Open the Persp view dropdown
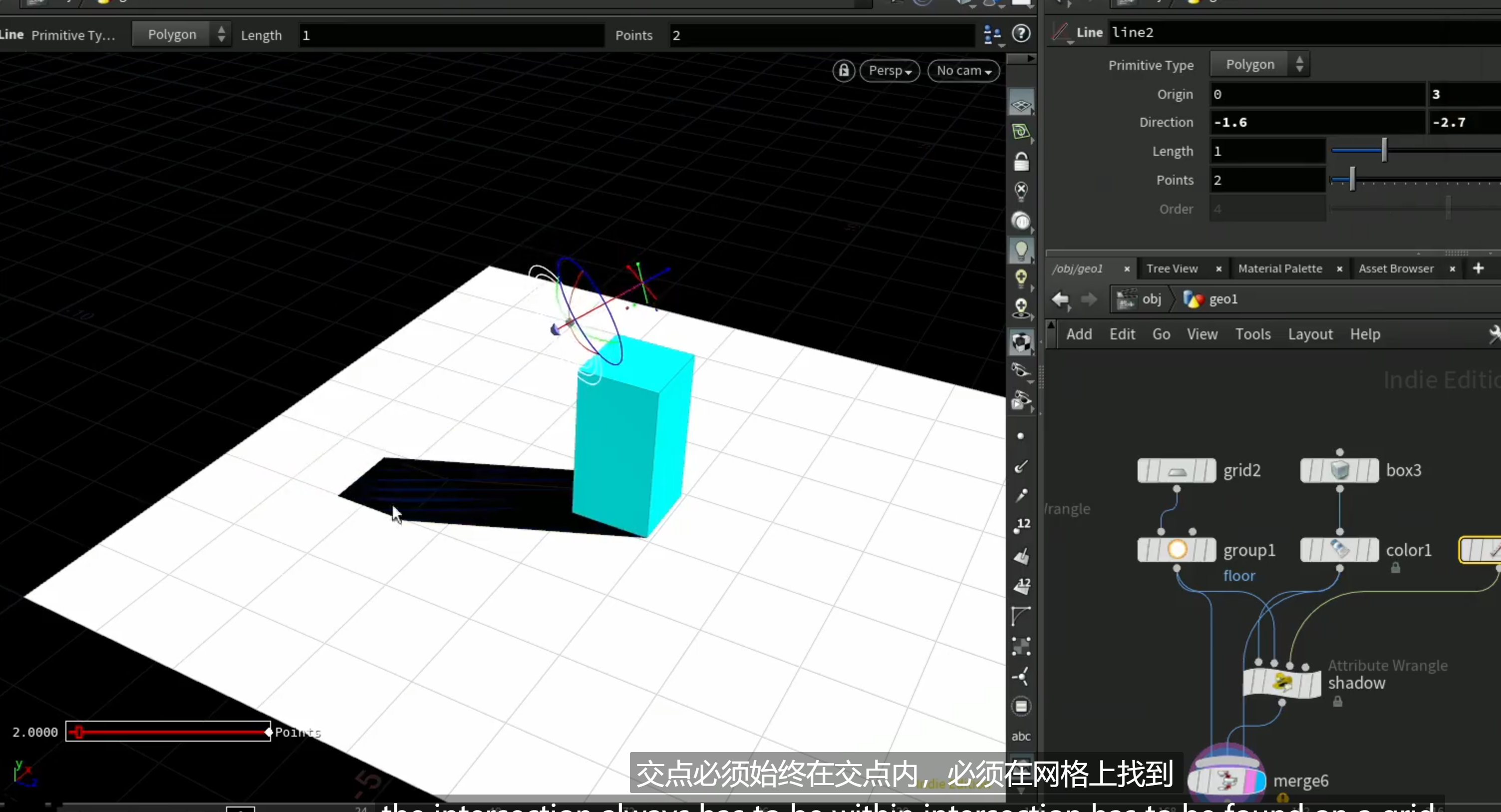This screenshot has width=1501, height=812. click(x=889, y=70)
